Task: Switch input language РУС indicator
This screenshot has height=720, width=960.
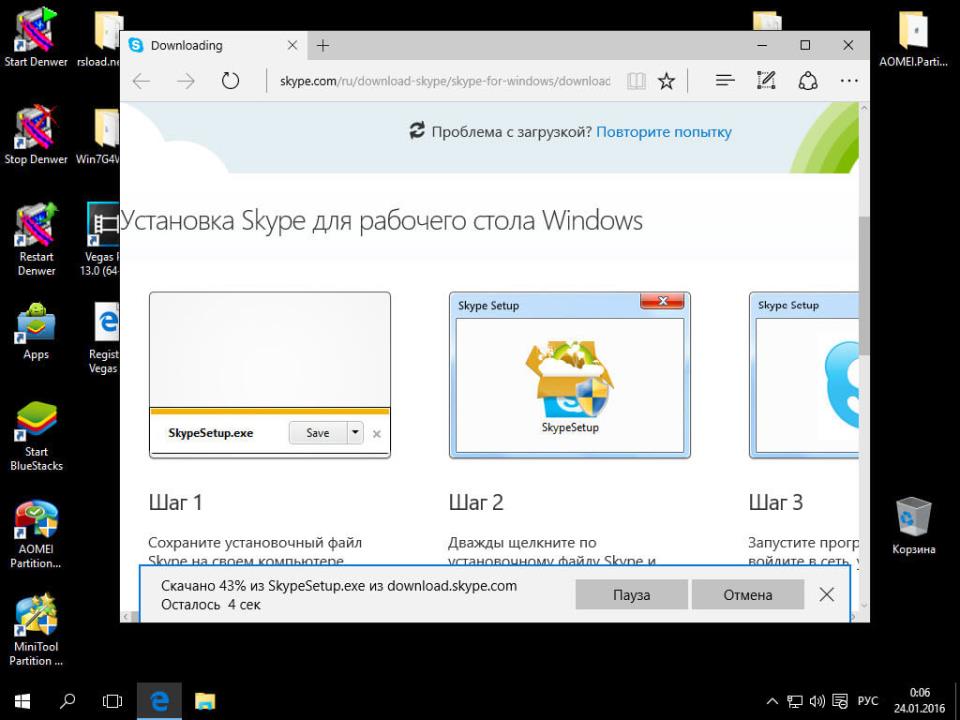Action: coord(868,701)
